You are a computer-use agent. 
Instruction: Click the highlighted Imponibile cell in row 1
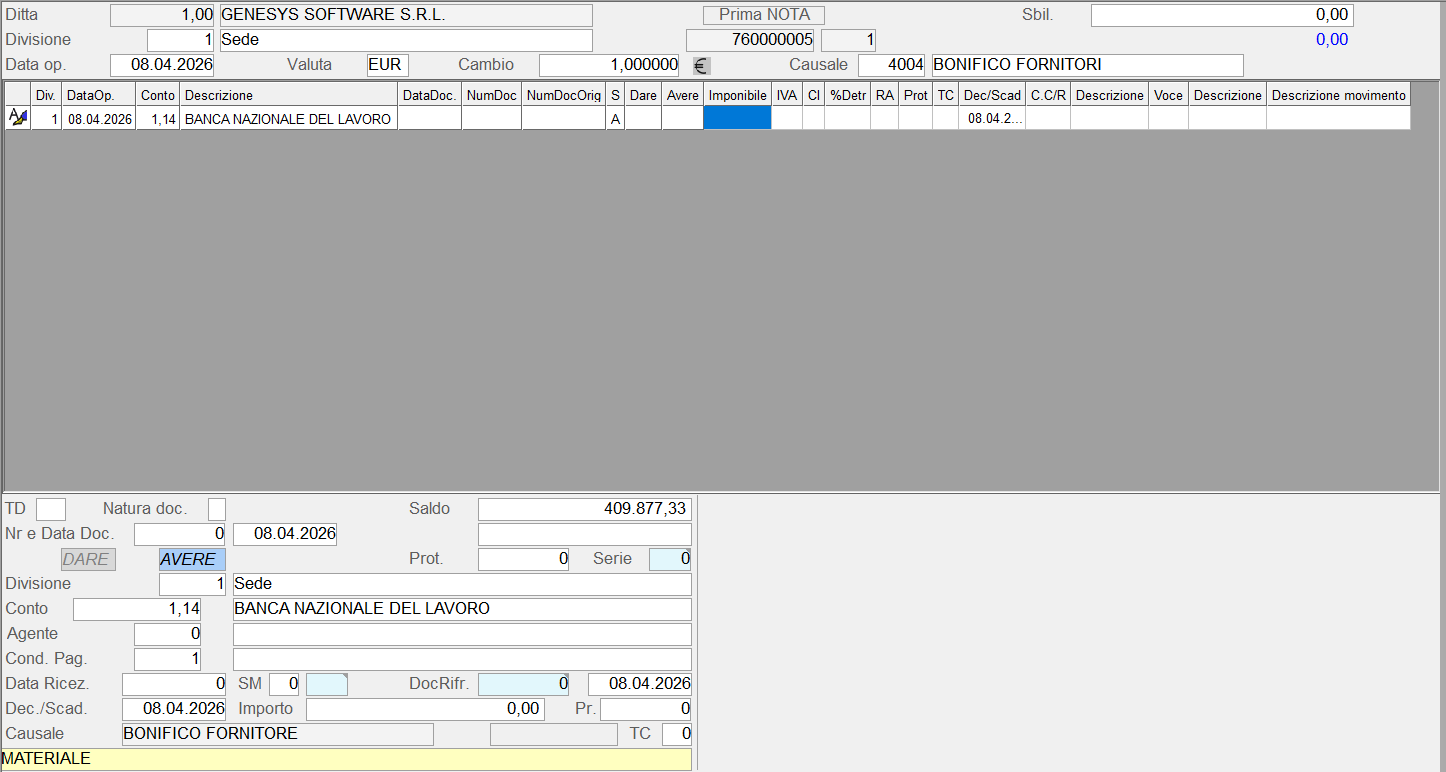click(x=737, y=118)
